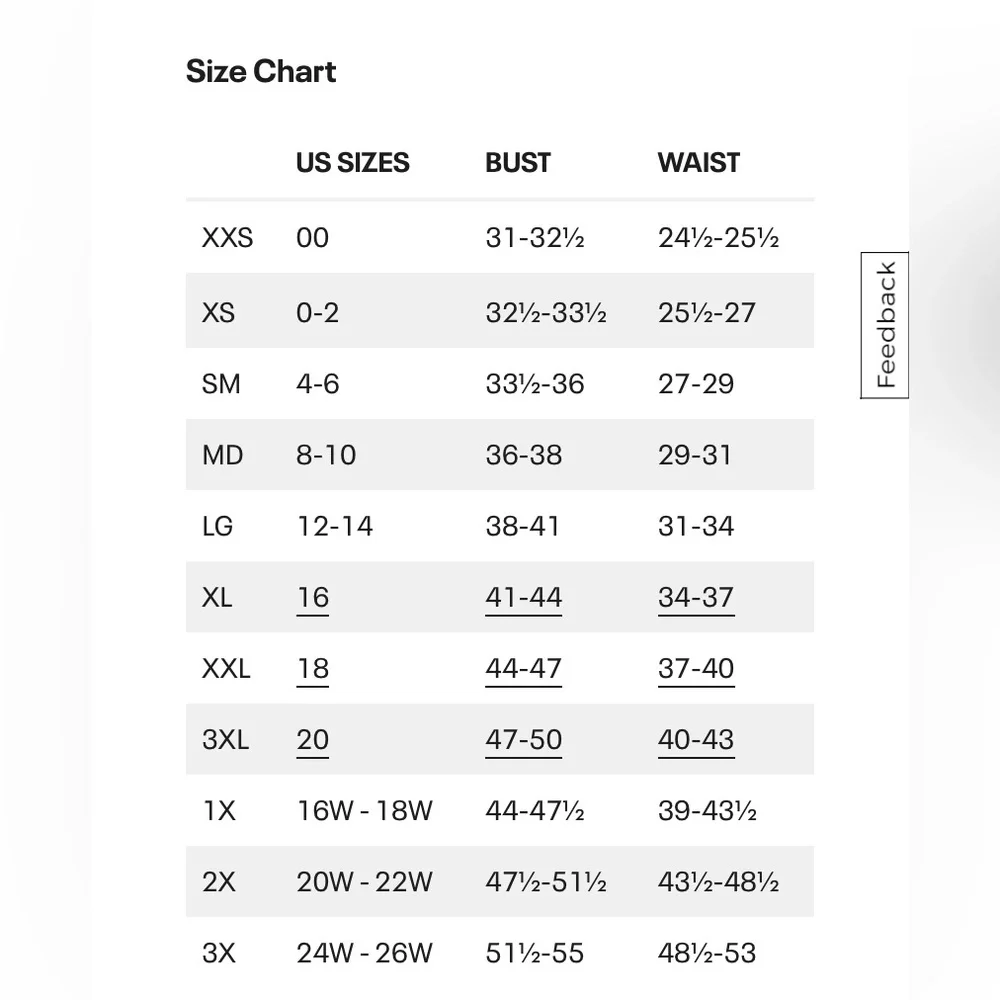Click the 3XL waist range 40-43
Image resolution: width=1000 pixels, height=1000 pixels.
(696, 740)
